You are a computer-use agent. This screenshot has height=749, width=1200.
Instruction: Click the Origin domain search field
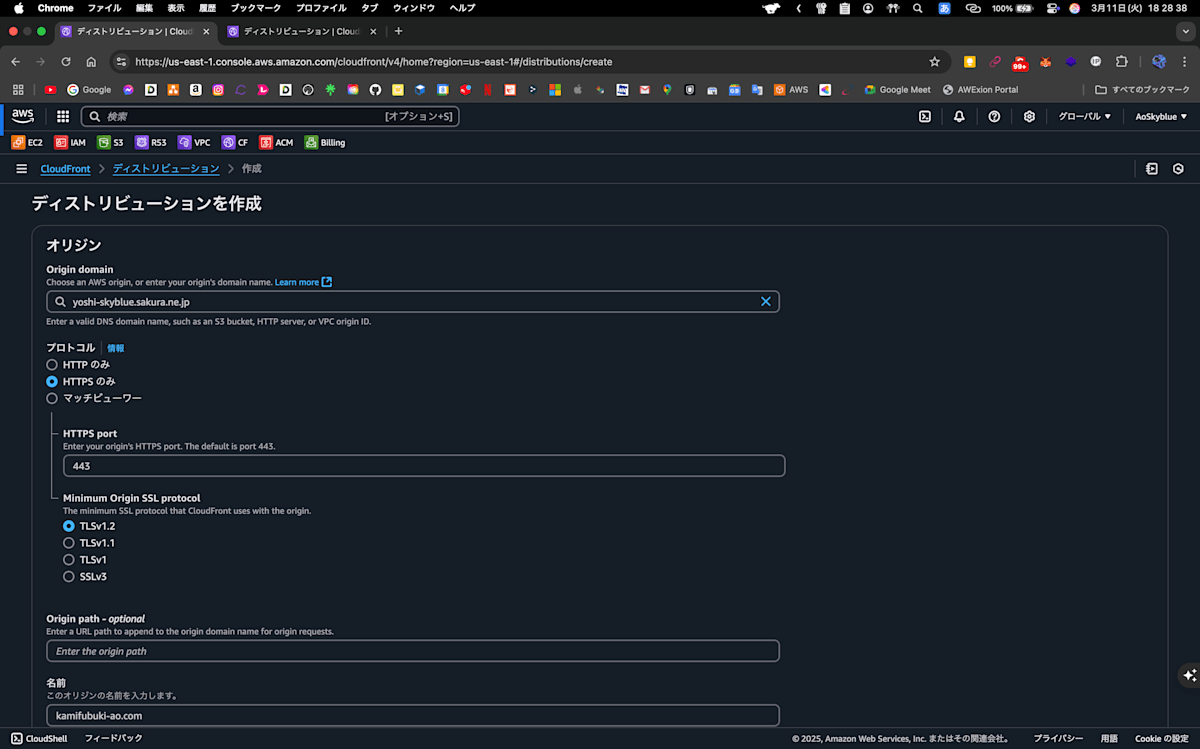pos(413,301)
